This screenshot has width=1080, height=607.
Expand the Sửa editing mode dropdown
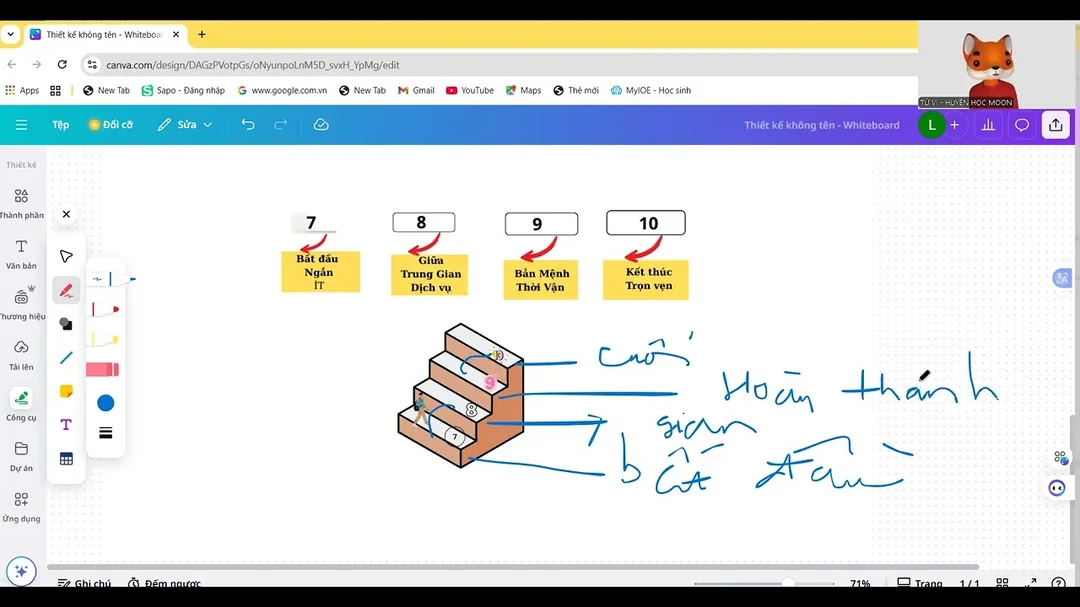[x=185, y=125]
